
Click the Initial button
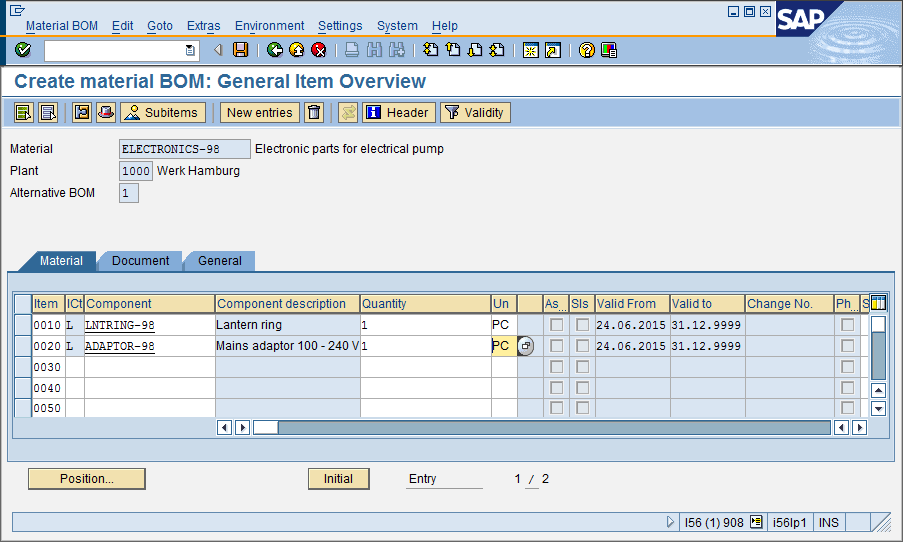[339, 479]
